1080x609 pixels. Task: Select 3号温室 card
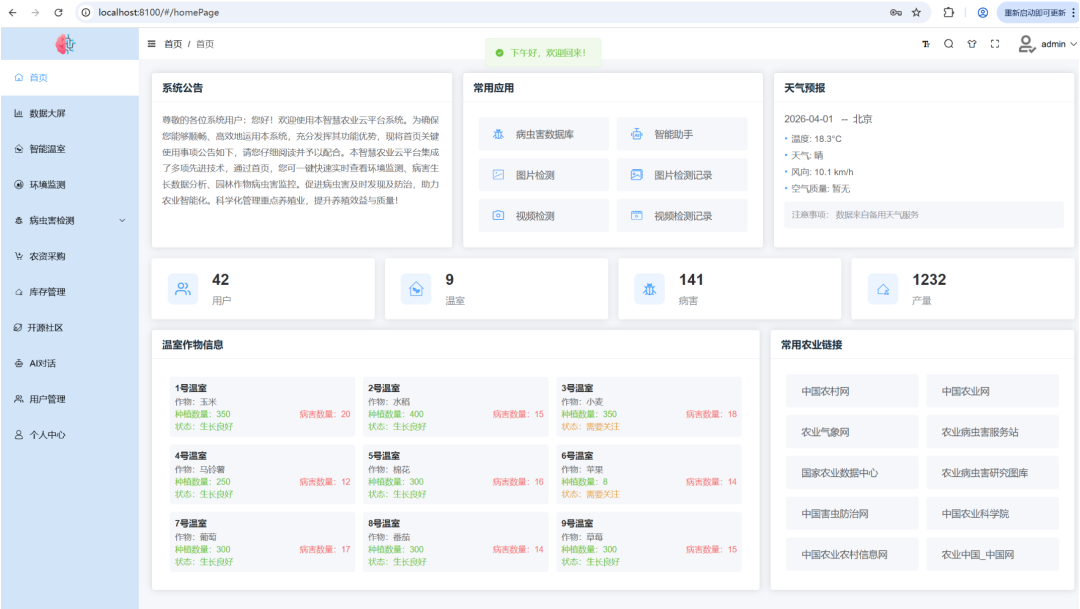pyautogui.click(x=649, y=407)
